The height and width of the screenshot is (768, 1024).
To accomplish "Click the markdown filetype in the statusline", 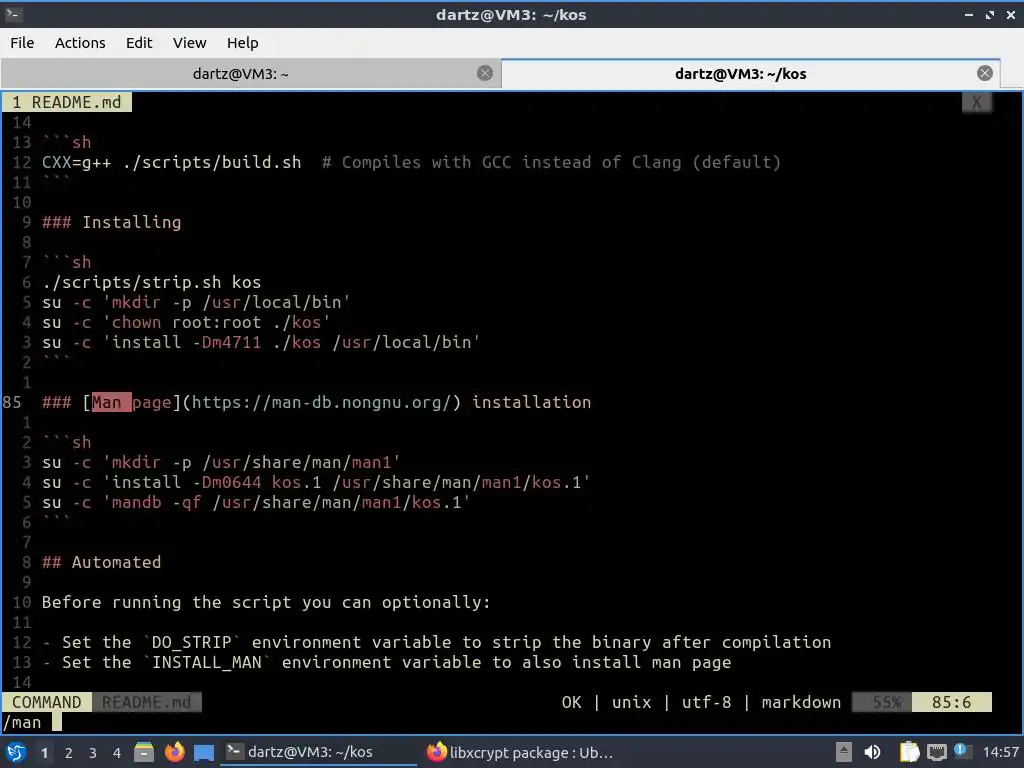I will (x=801, y=702).
